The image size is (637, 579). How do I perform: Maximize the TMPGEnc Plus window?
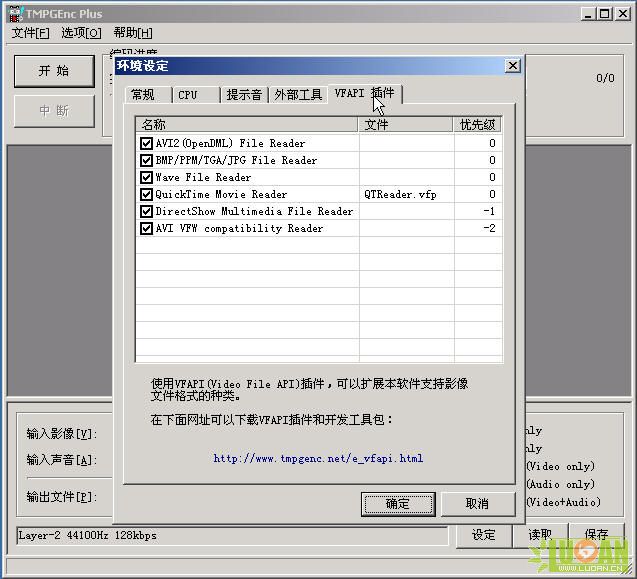tap(604, 14)
